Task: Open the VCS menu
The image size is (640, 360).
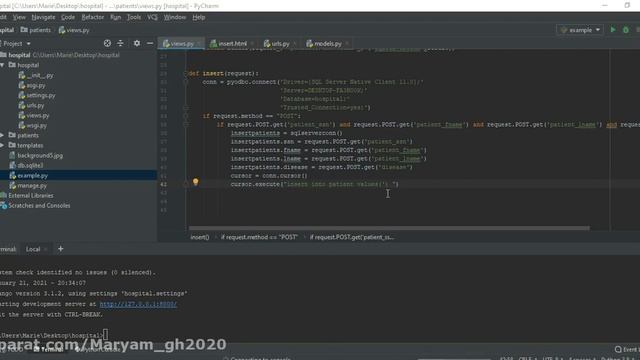Action: coord(152,17)
